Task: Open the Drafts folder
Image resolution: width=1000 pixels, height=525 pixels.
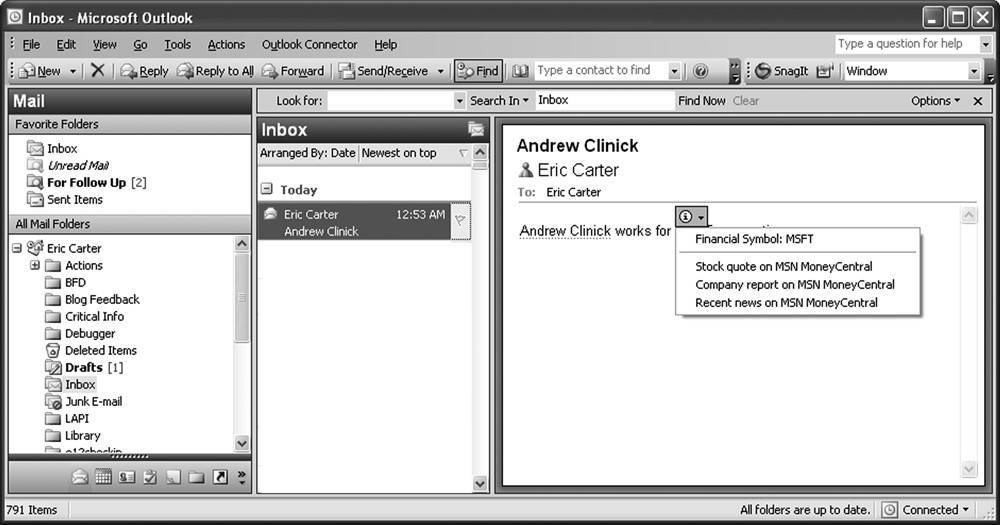Action: pyautogui.click(x=84, y=367)
